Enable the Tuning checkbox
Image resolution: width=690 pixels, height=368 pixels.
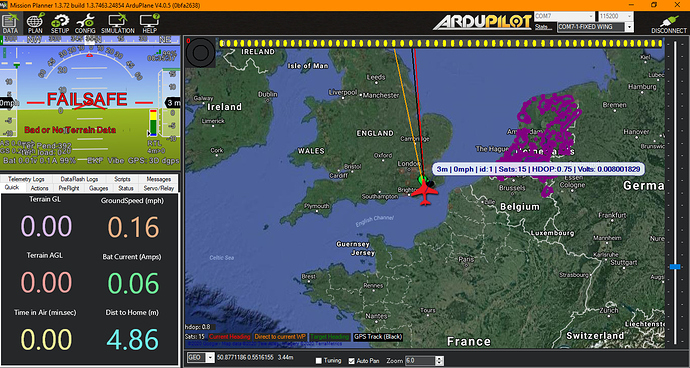(319, 361)
